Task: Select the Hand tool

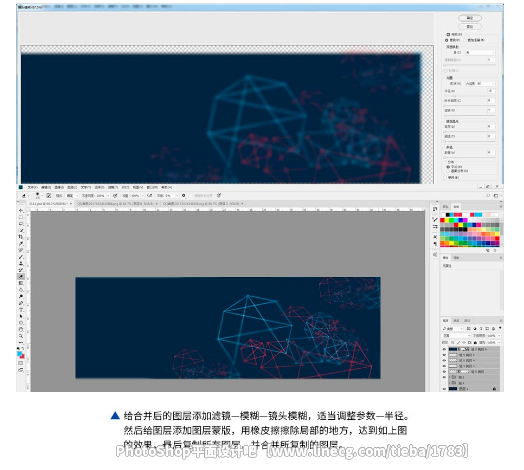Action: 21,329
